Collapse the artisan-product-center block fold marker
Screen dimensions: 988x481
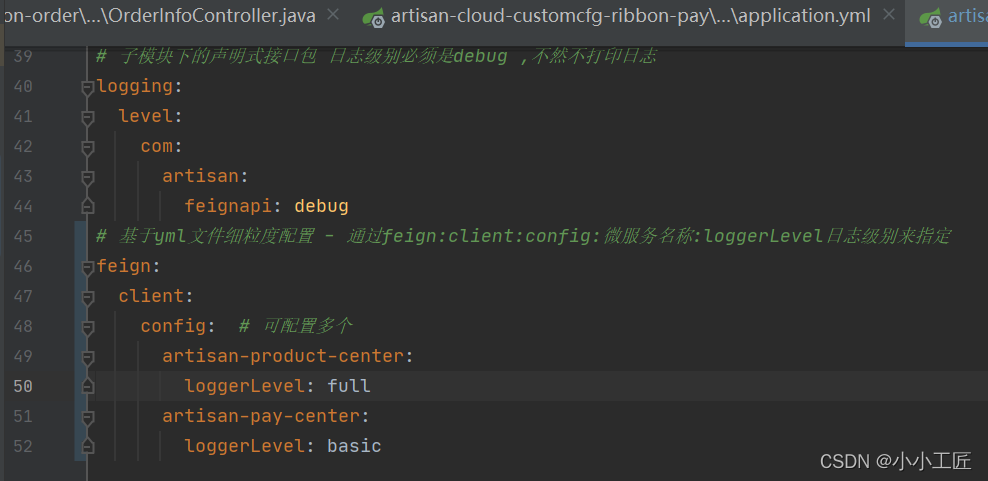[88, 357]
